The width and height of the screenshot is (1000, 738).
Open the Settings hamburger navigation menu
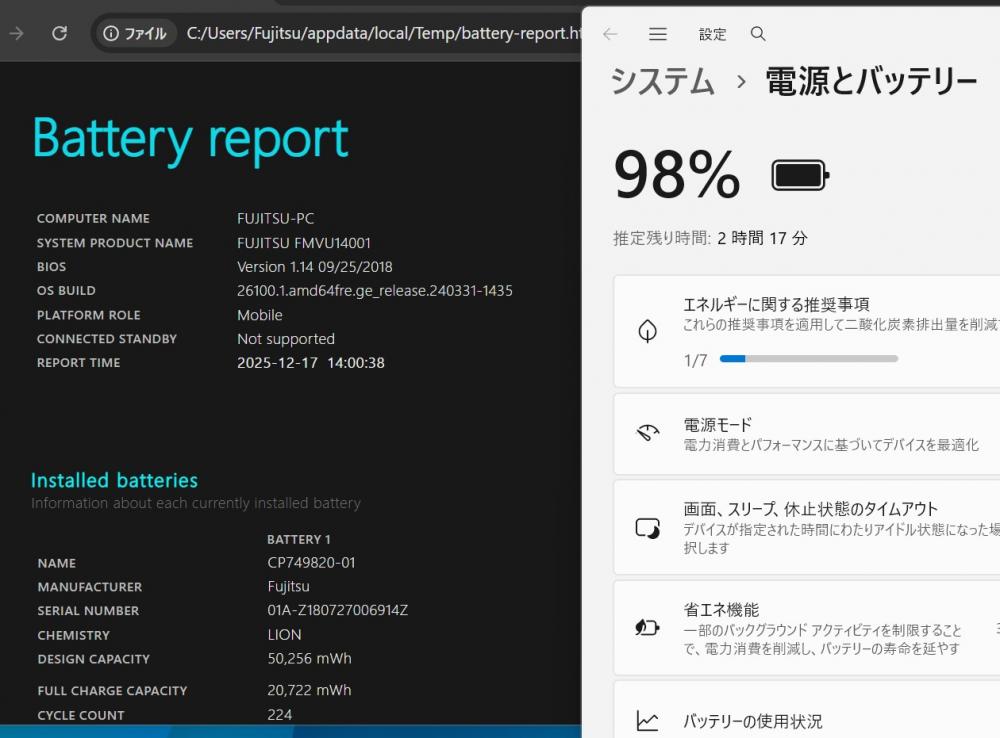658,34
